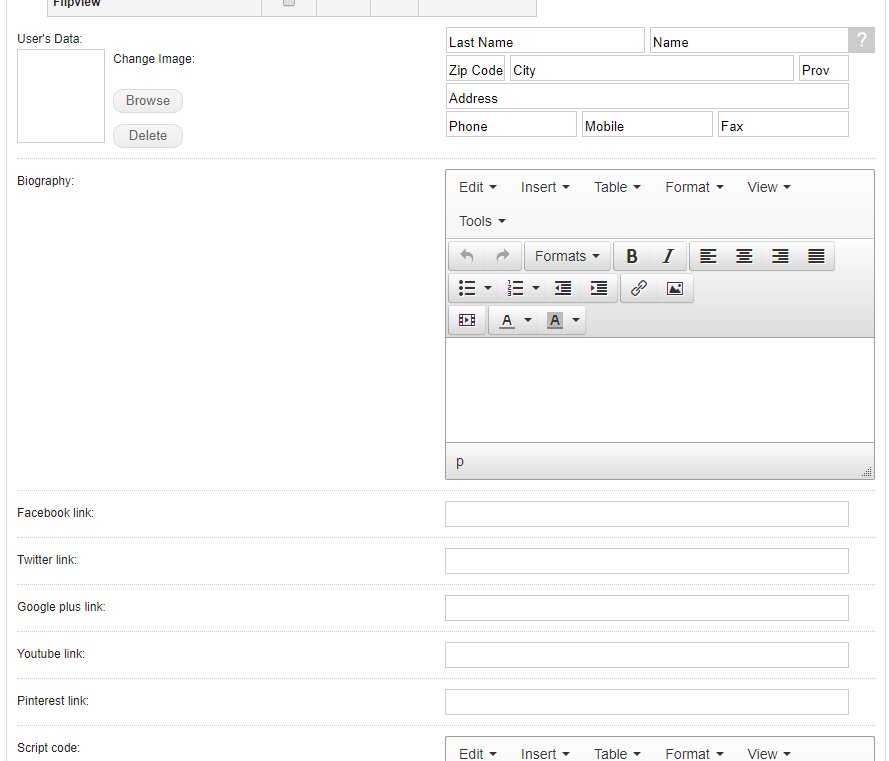Click the Facebook link input field
The image size is (889, 761).
[646, 514]
